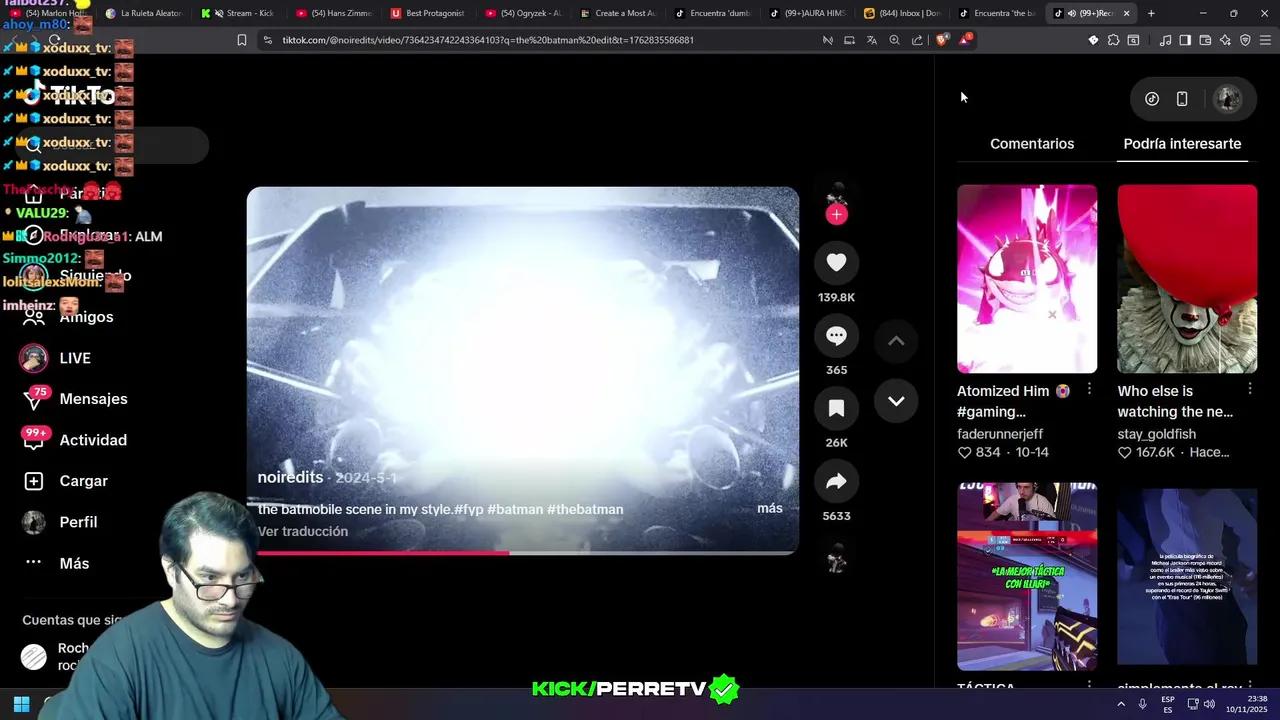Switch to the (844) Inbox tab
1280x720 pixels.
pyautogui.click(x=902, y=13)
